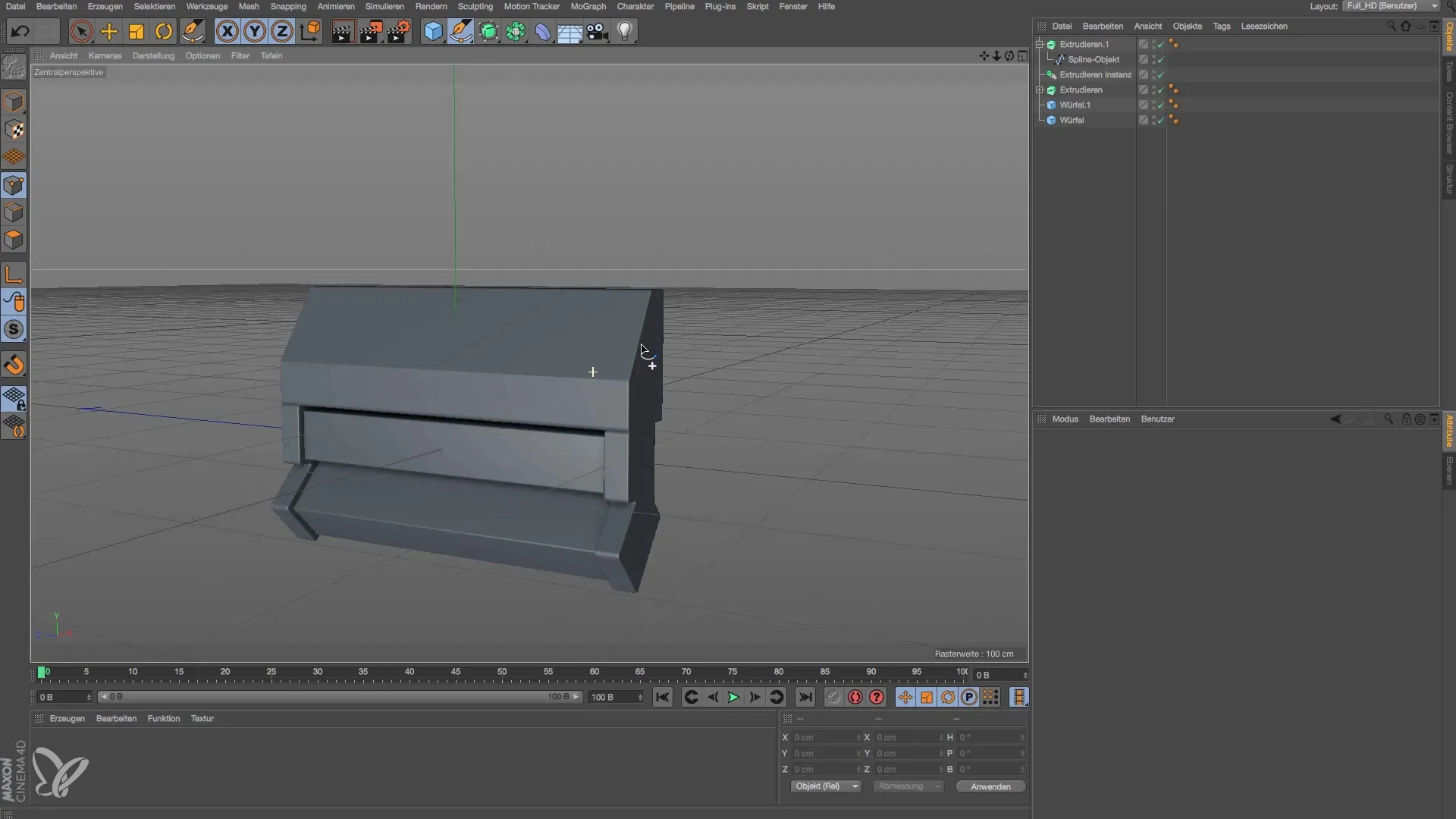Viewport: 1456px width, 819px height.
Task: Toggle the X axis lock
Action: pyautogui.click(x=227, y=31)
